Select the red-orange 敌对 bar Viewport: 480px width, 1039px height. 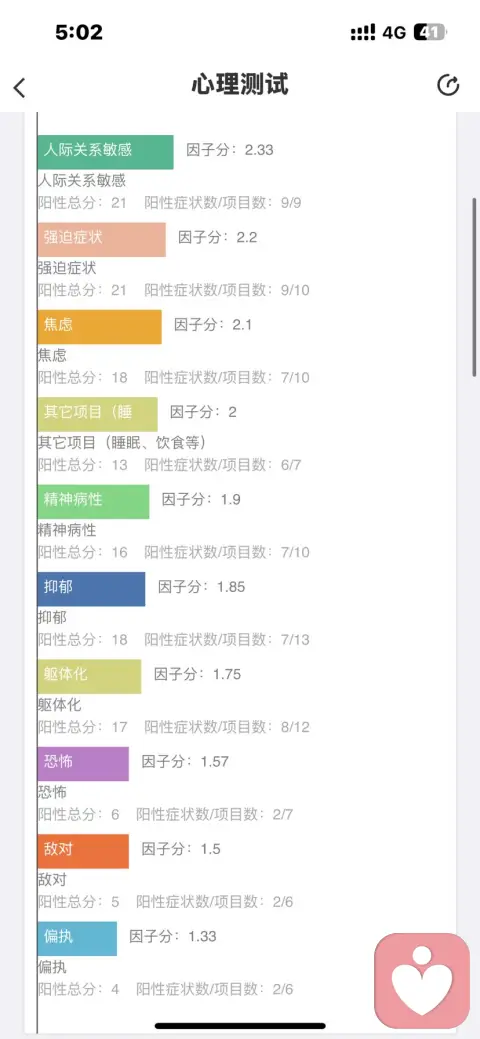click(x=83, y=851)
